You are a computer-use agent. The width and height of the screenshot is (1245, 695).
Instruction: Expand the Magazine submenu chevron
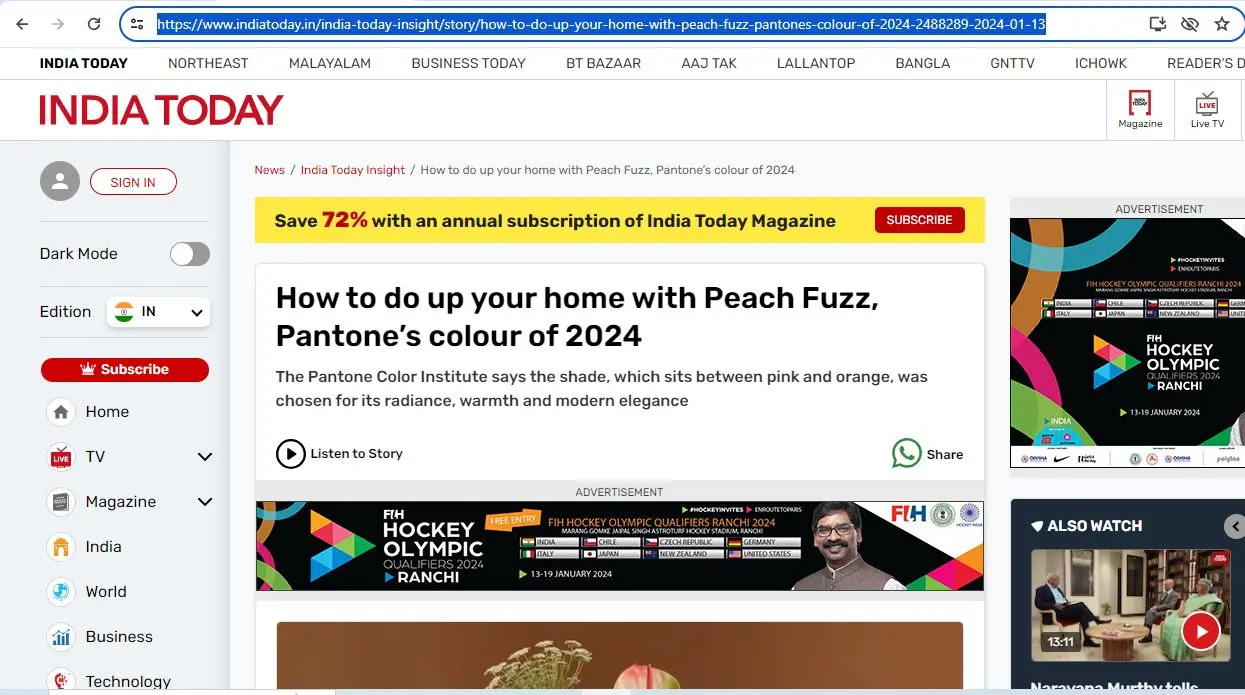[205, 502]
